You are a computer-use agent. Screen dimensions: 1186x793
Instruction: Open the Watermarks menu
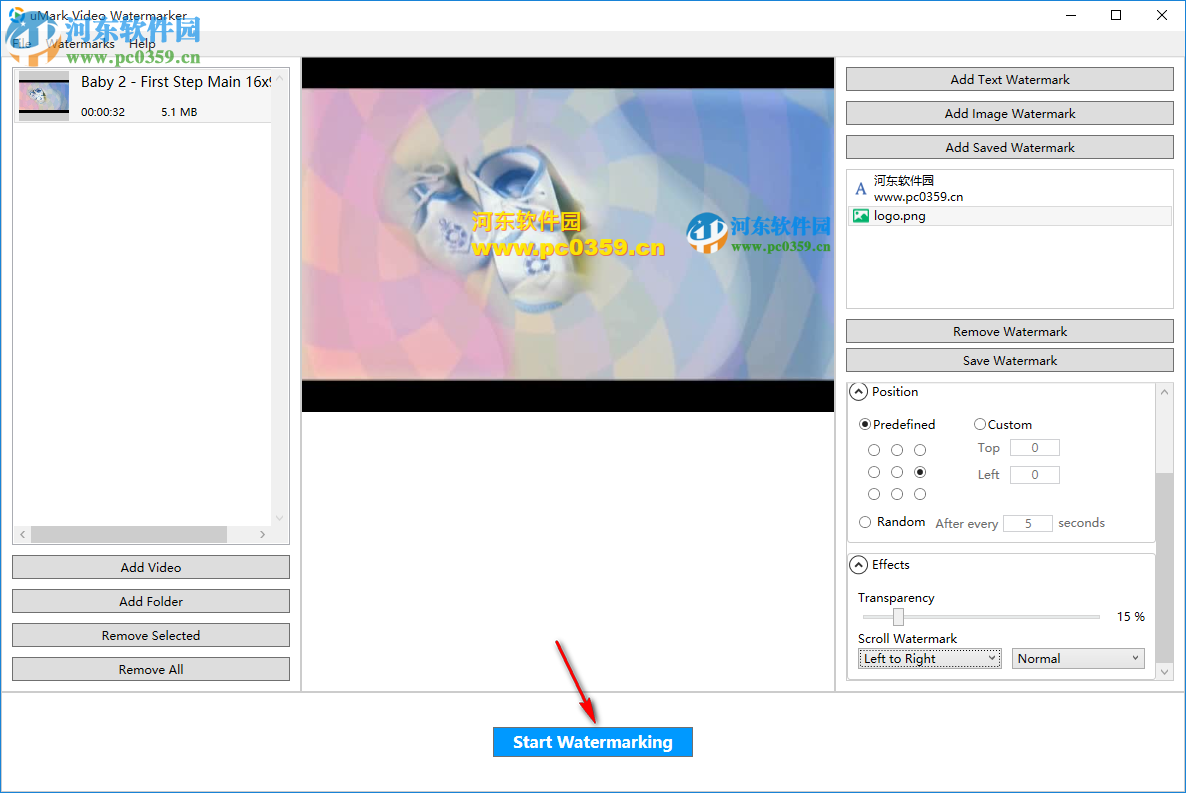pos(82,43)
